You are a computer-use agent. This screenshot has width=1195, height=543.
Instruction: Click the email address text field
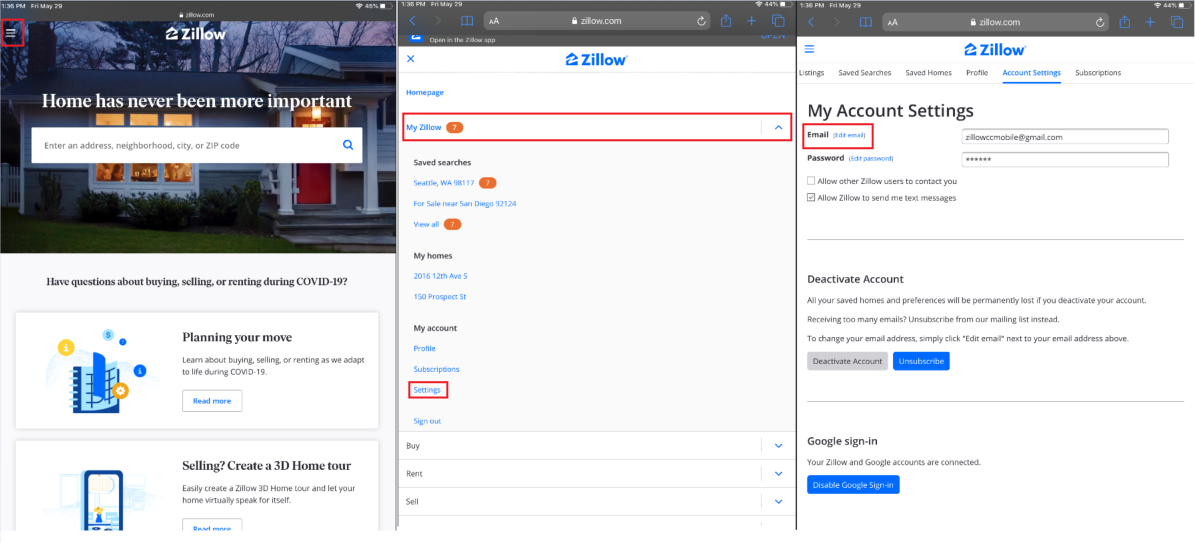tap(1065, 137)
